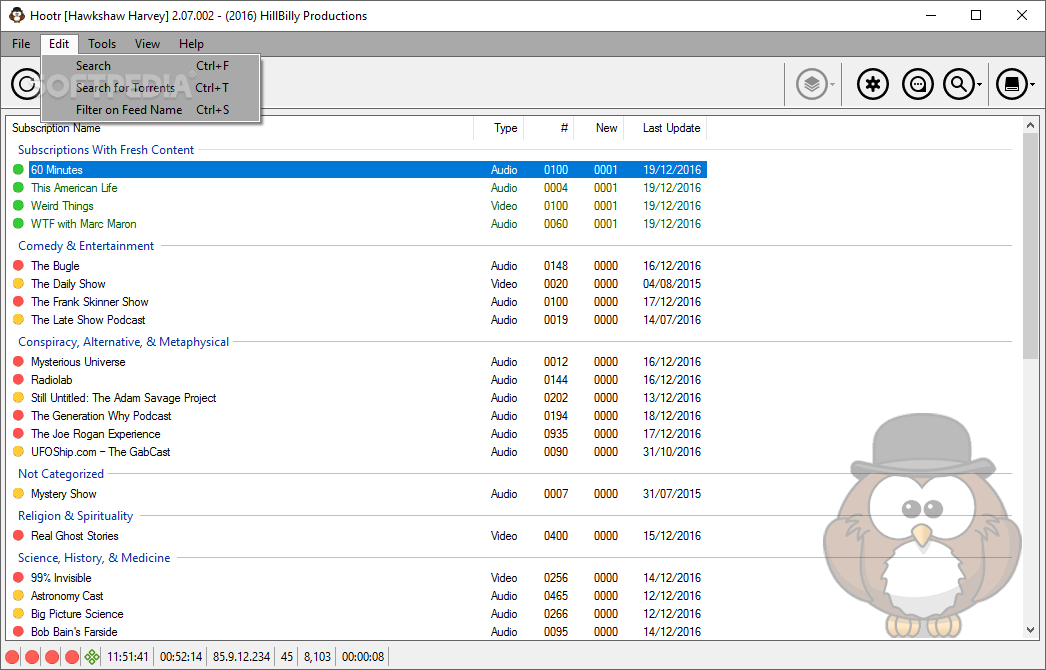Click Comedy & Entertainment group header
Screen dimensions: 1046x670
[86, 246]
